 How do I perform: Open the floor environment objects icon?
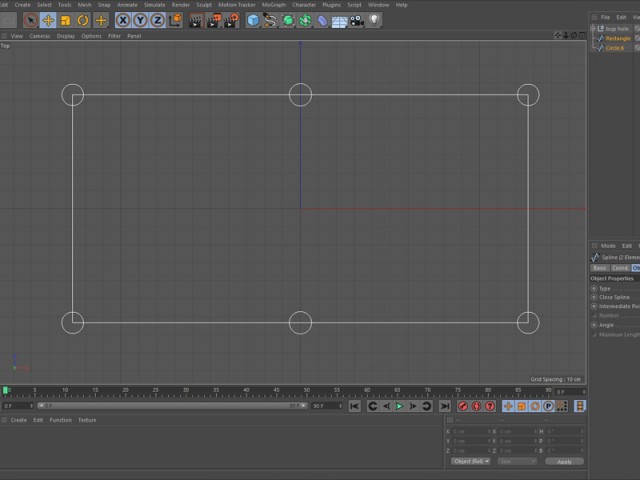coord(339,20)
